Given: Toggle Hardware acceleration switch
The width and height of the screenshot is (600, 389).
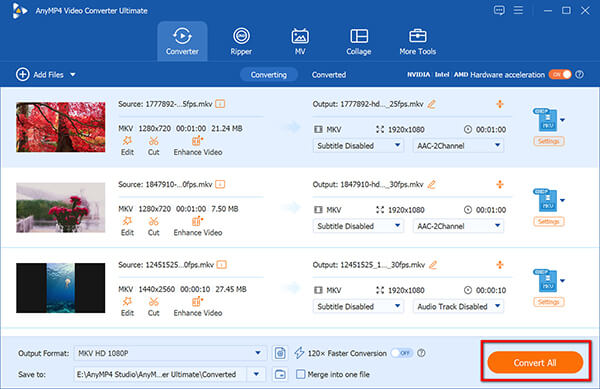Looking at the screenshot, I should (560, 74).
